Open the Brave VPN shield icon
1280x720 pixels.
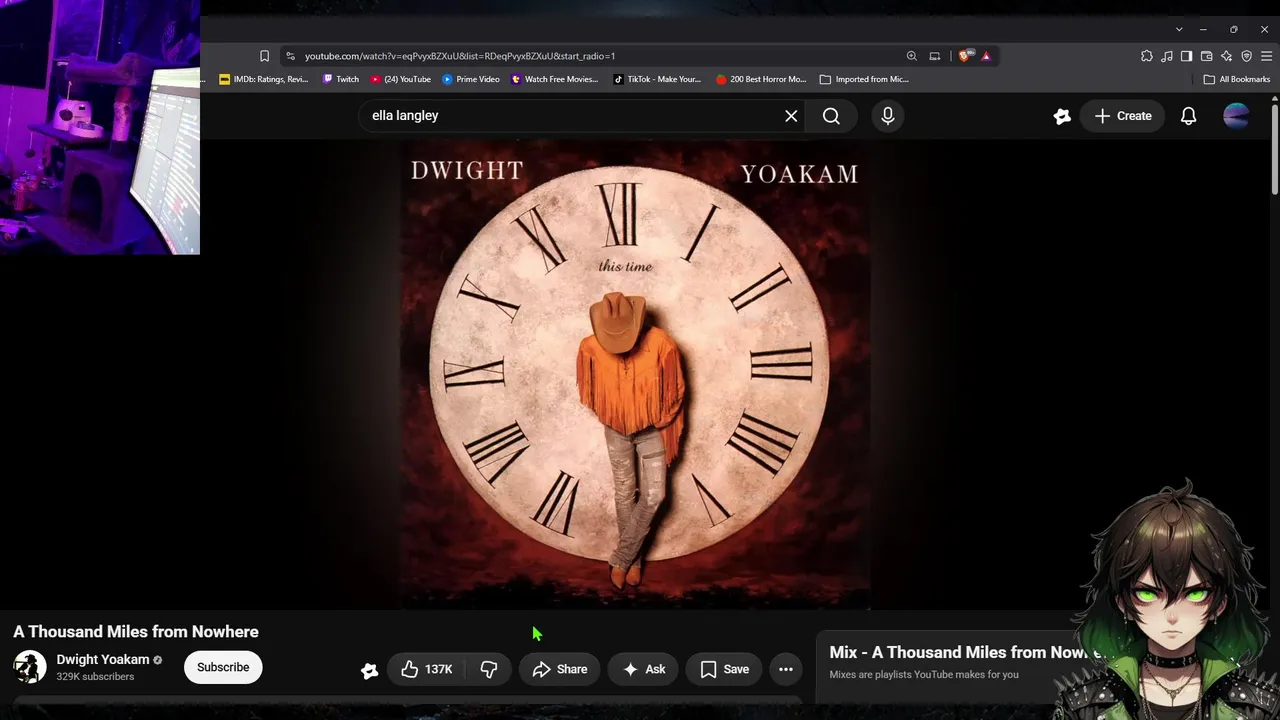1246,56
